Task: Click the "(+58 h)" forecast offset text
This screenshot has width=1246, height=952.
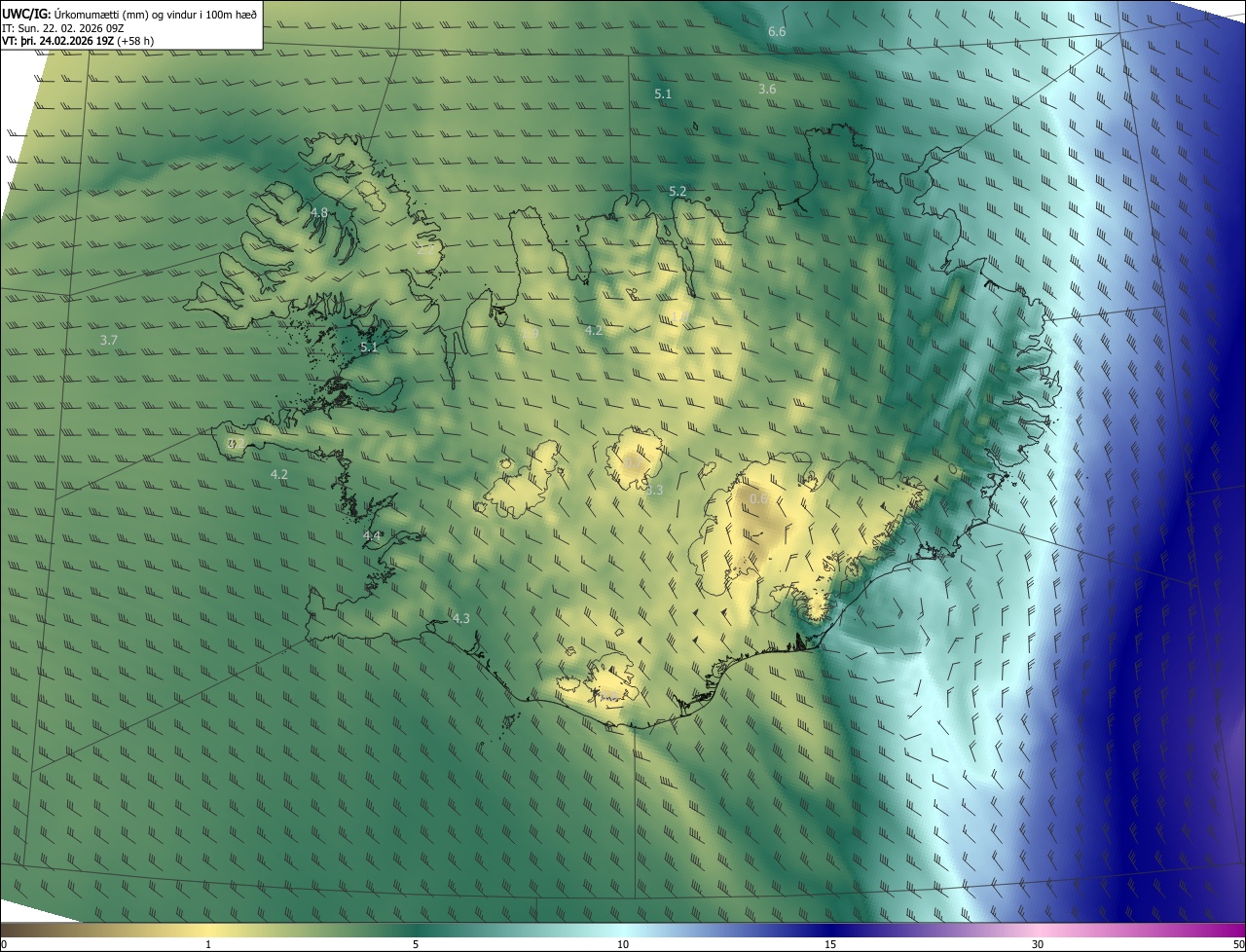Action: click(136, 41)
